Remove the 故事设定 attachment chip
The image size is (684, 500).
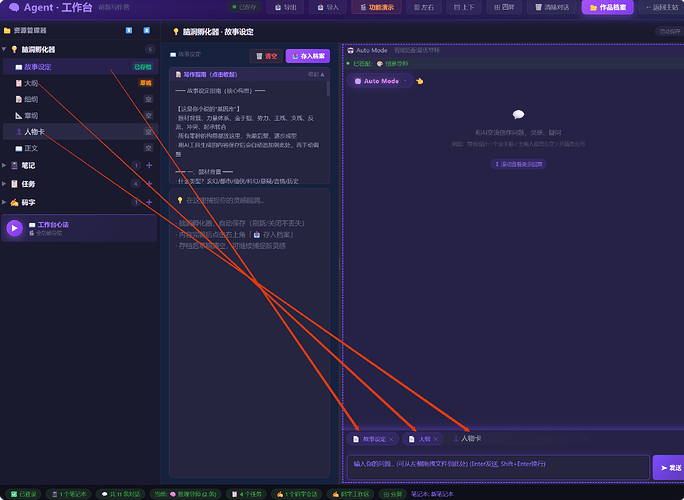click(391, 439)
